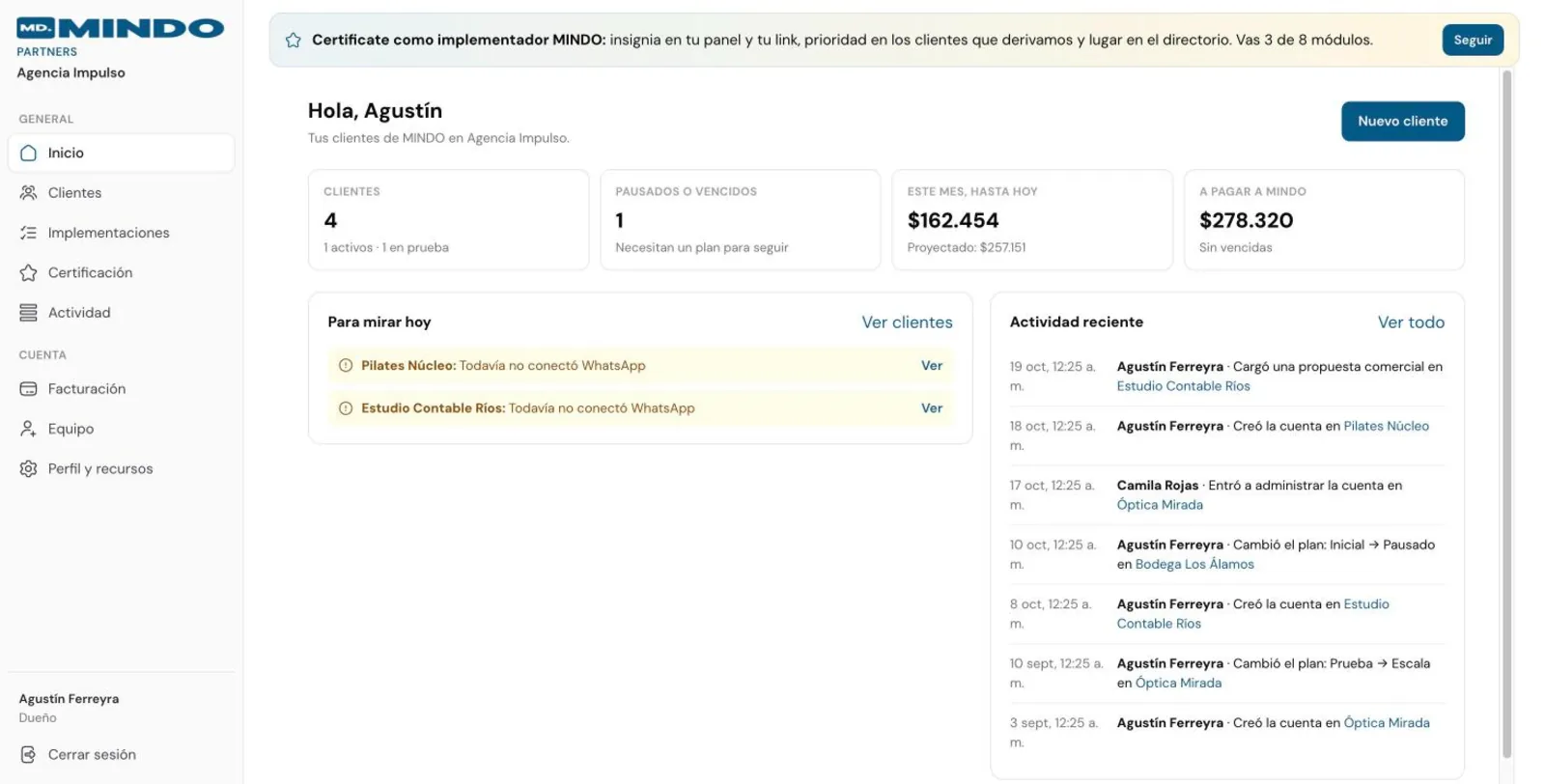
Task: Click the warning icon beside Pilates Núcleo
Action: (x=346, y=366)
